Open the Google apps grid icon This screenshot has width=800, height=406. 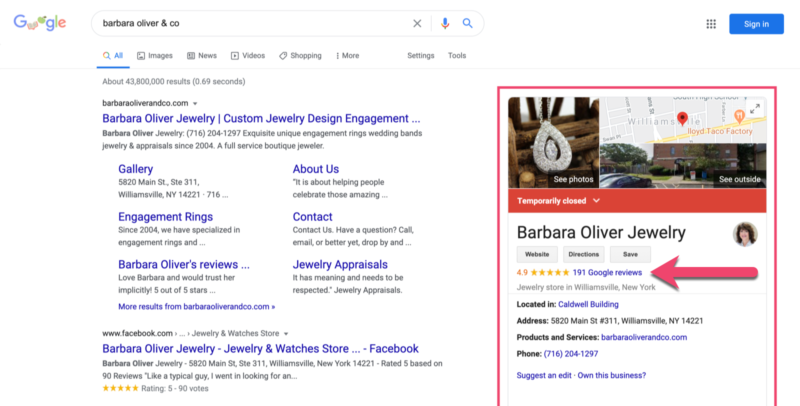point(711,24)
